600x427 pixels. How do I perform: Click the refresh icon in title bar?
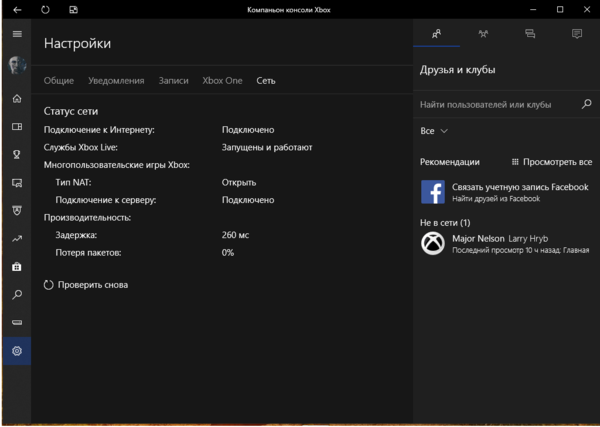point(46,9)
